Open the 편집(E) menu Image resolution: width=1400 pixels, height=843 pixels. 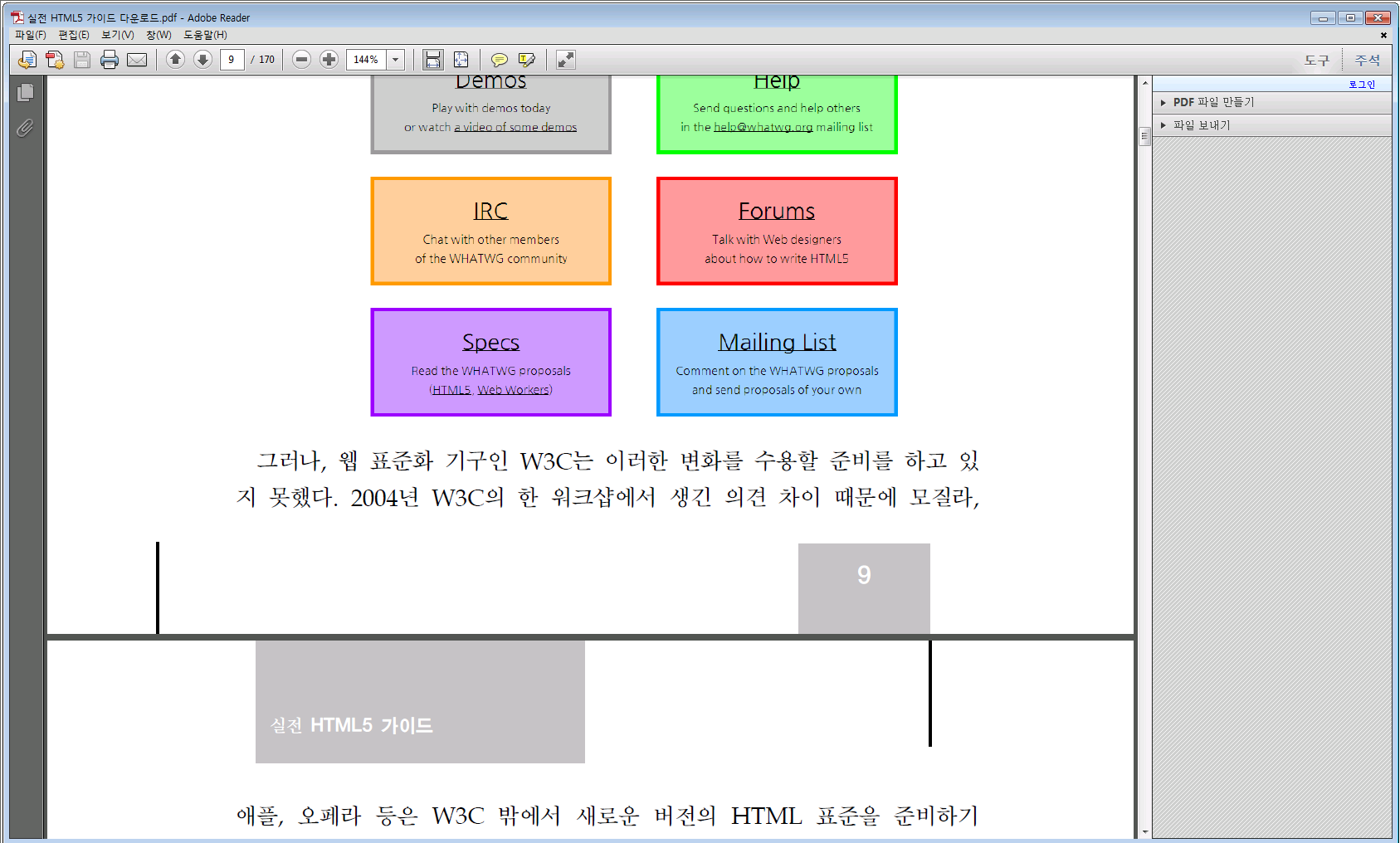(74, 35)
